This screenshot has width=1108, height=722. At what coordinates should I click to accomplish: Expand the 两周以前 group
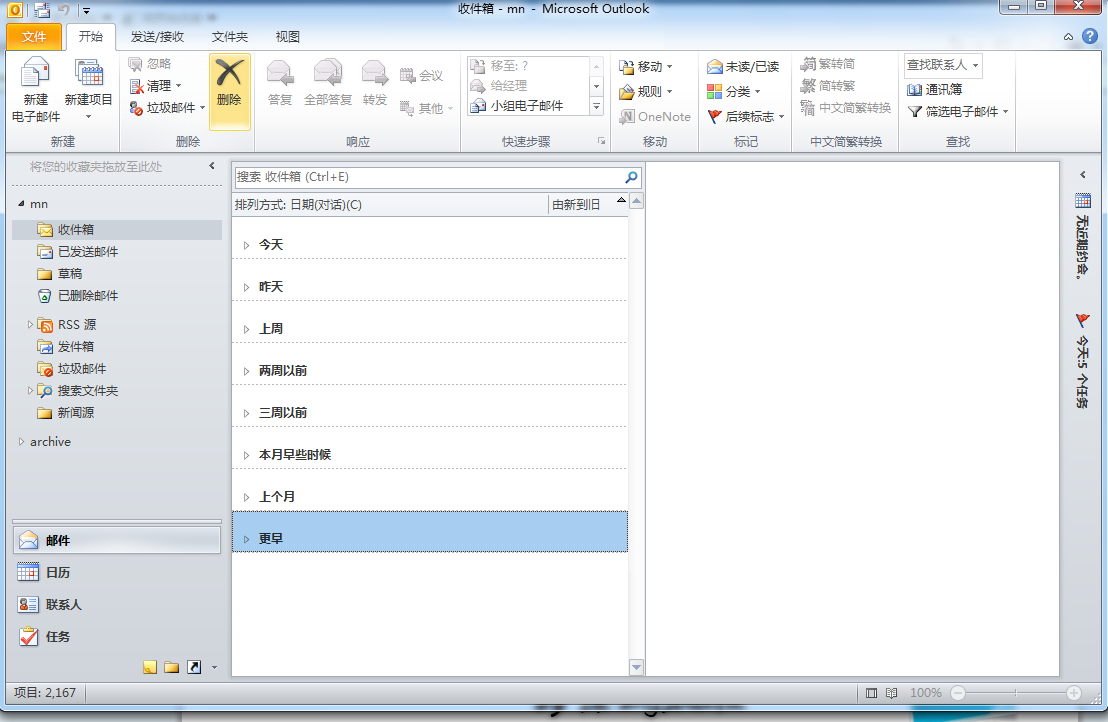coord(247,371)
